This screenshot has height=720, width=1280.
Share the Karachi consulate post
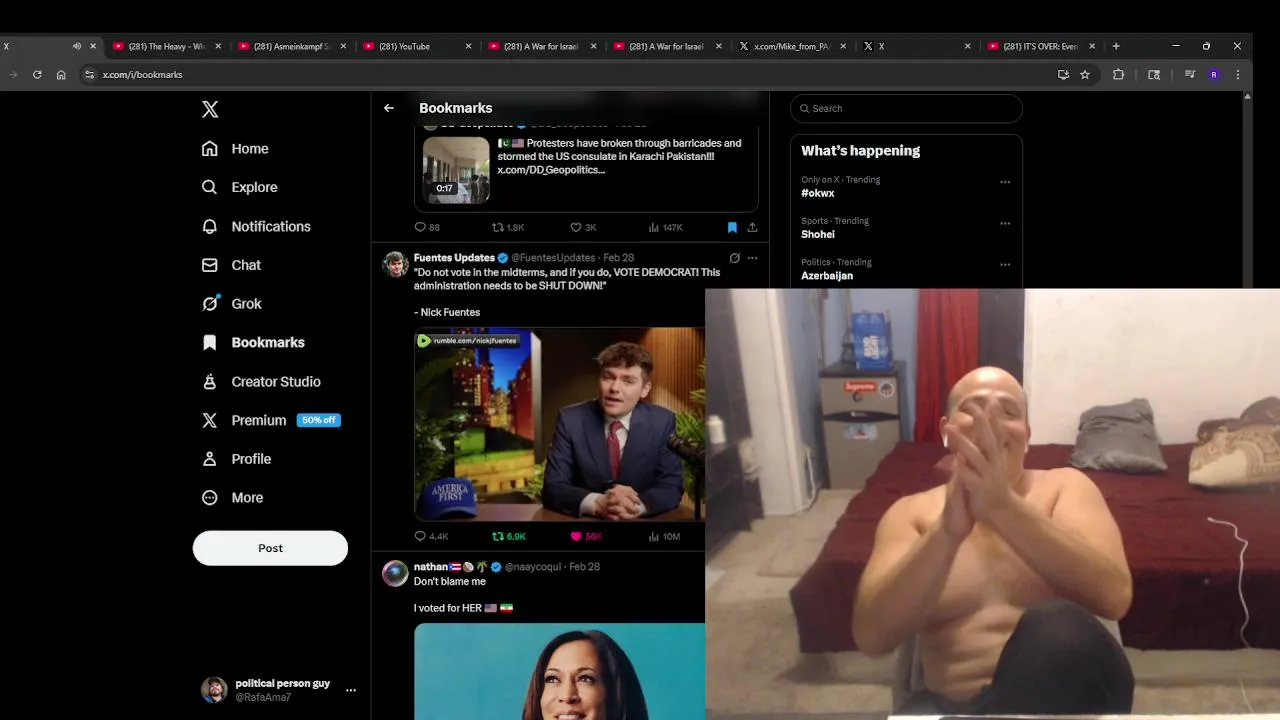coord(752,227)
